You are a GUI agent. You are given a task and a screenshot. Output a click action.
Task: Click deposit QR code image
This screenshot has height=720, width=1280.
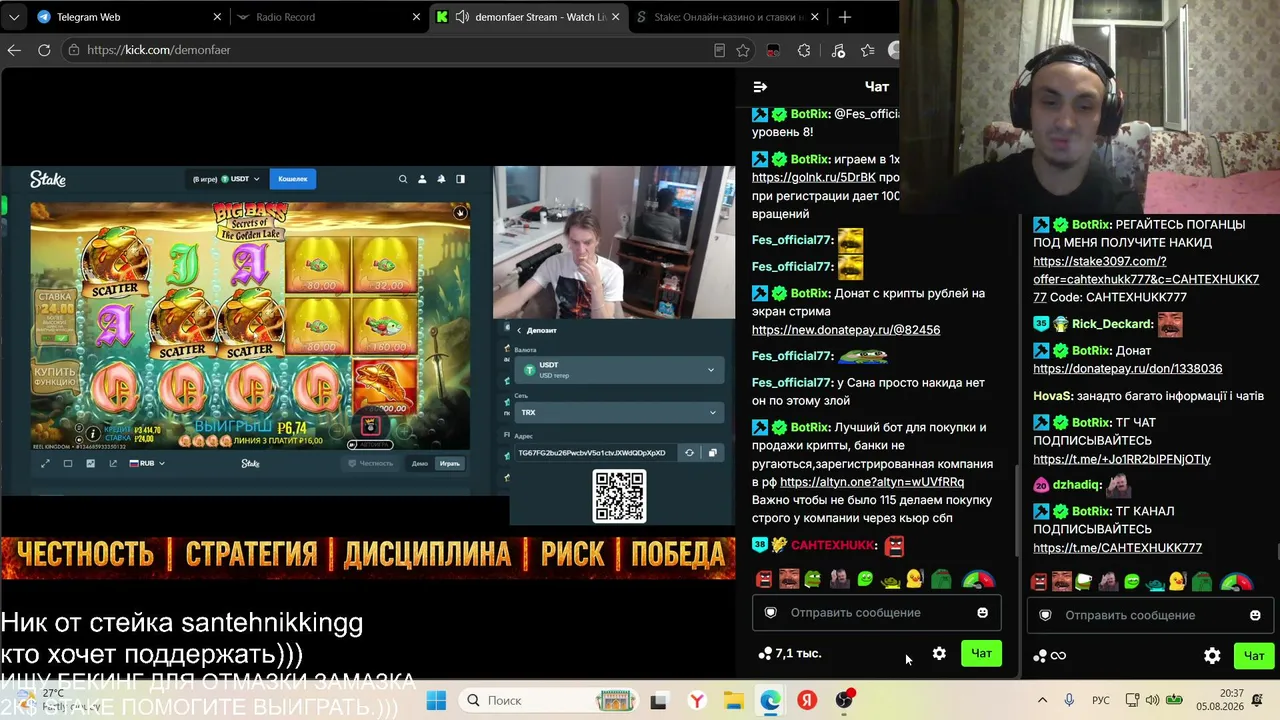tap(620, 496)
